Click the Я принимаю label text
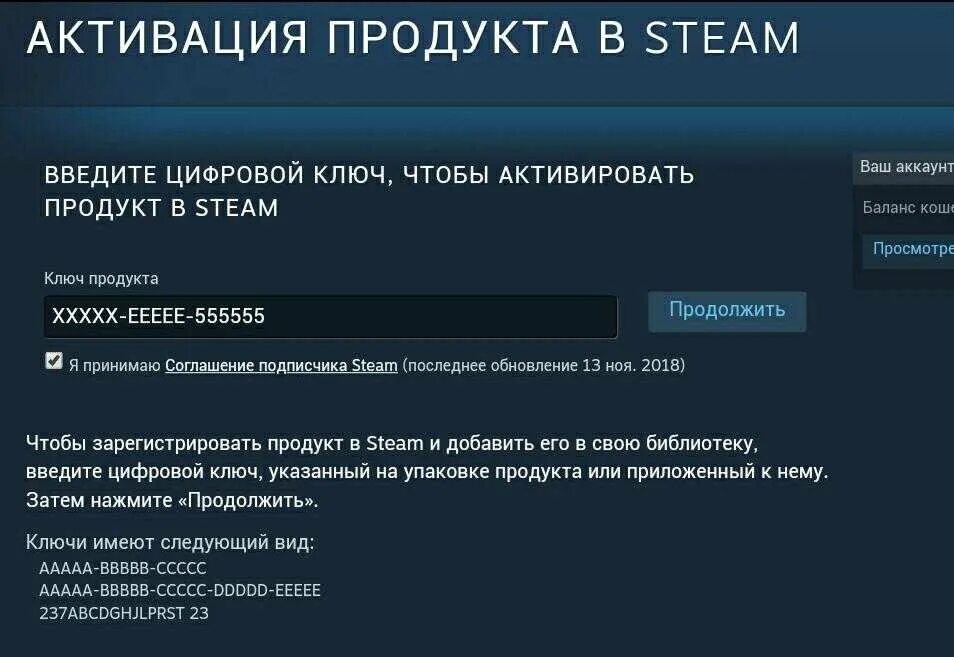 coord(114,366)
